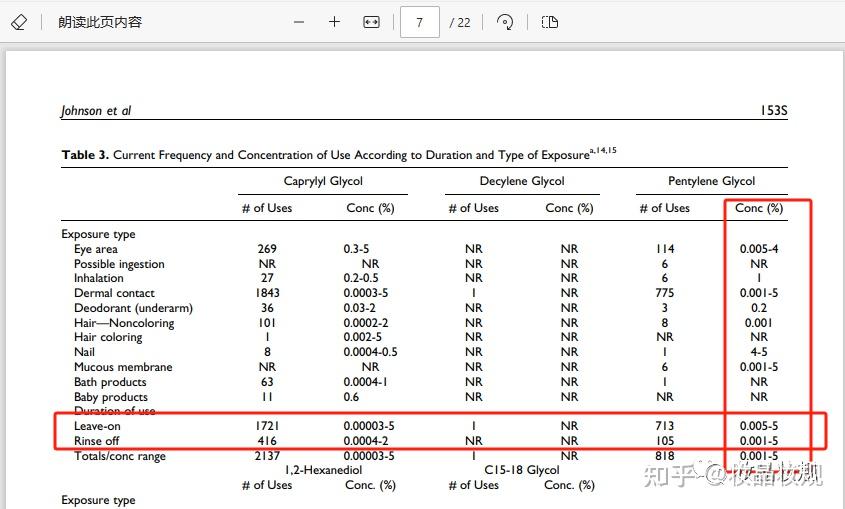Click the page view layout icon
The height and width of the screenshot is (509, 845).
(550, 22)
